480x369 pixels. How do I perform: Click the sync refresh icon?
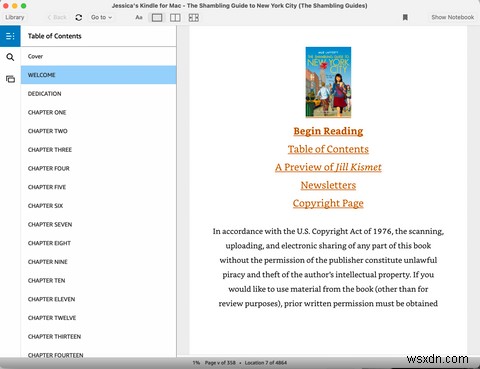[79, 17]
